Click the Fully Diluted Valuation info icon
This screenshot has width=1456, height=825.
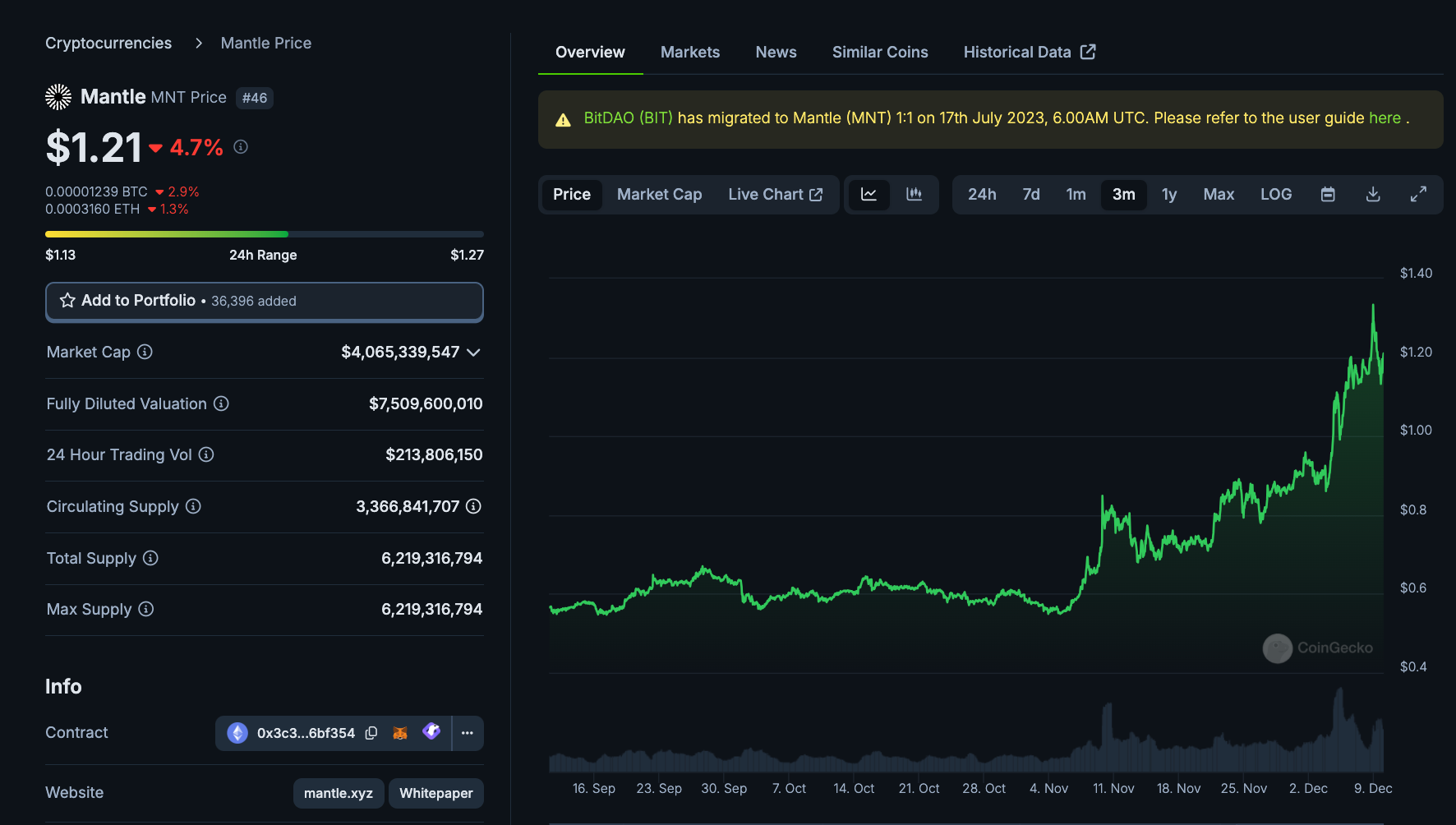(x=221, y=403)
